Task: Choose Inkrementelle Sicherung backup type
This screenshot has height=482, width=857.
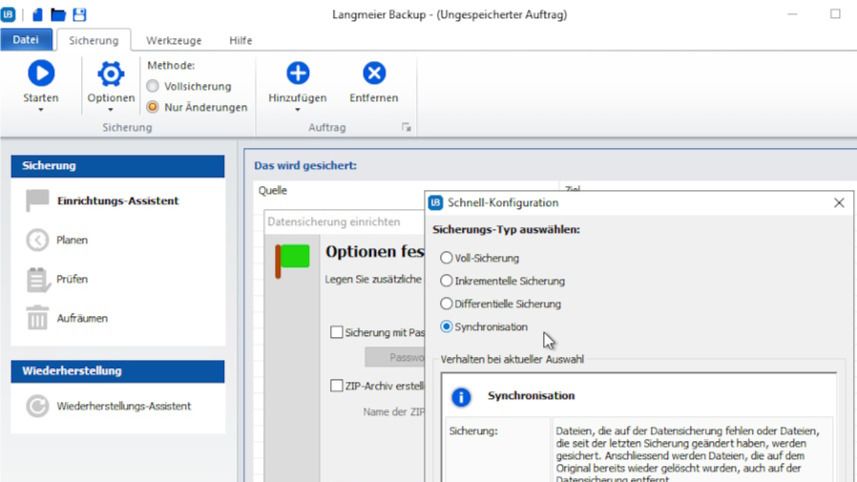Action: pos(447,280)
